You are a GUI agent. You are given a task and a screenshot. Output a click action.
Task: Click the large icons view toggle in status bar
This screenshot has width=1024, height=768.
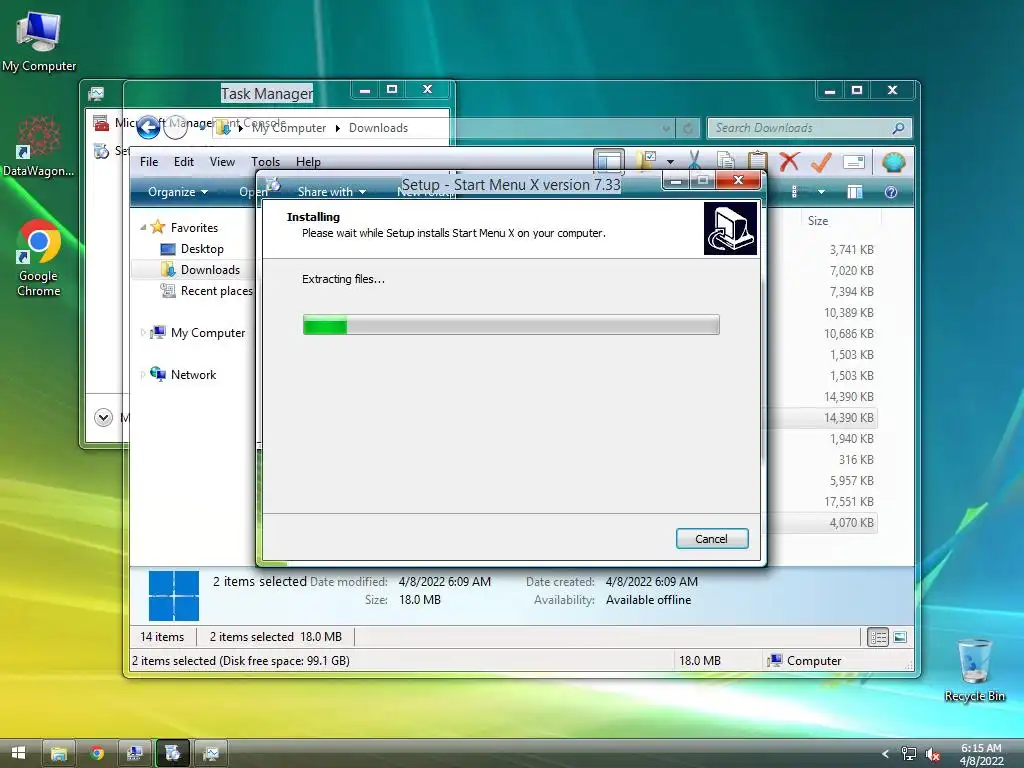click(900, 637)
